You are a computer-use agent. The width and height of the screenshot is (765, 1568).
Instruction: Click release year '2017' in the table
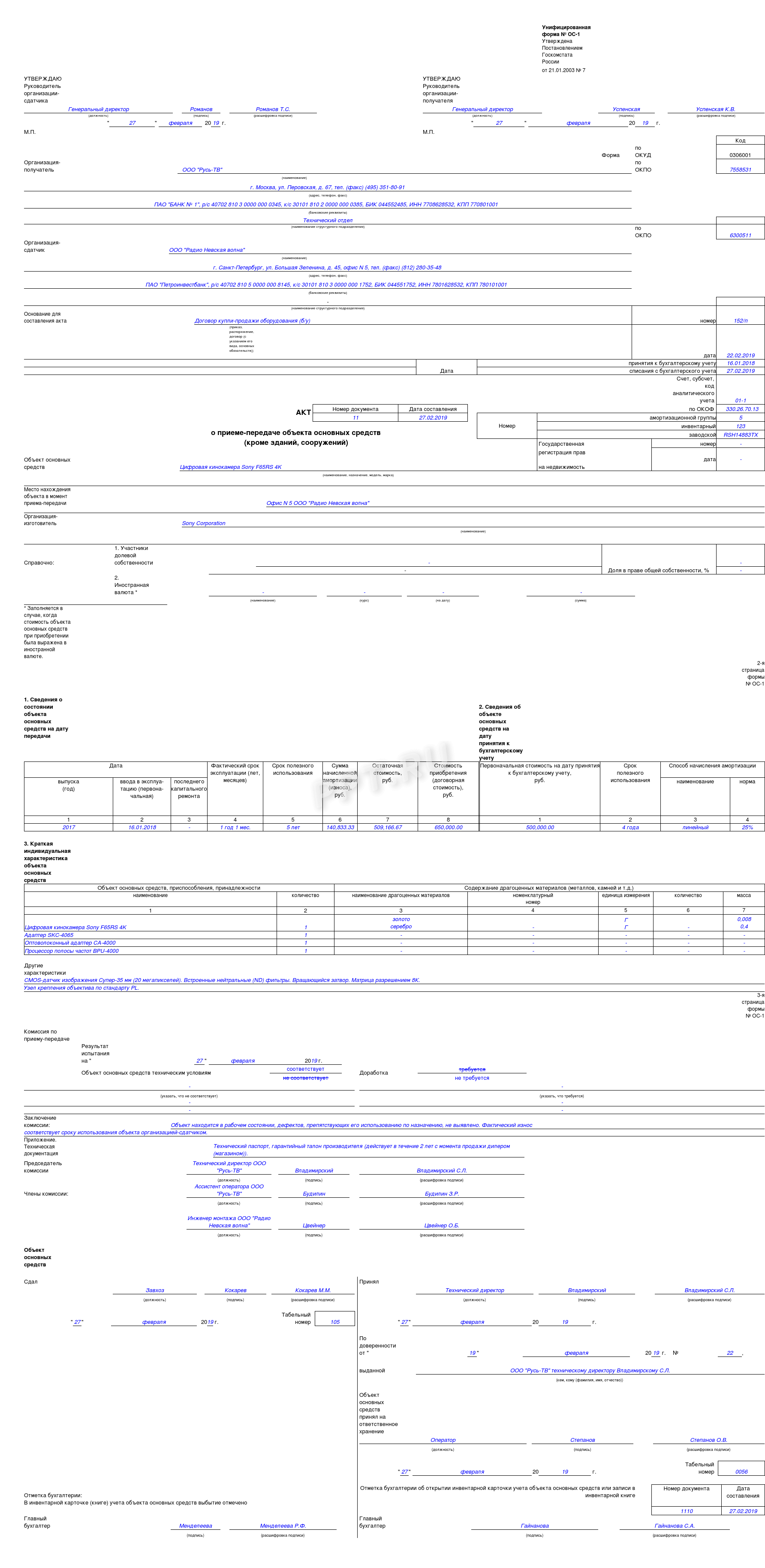click(x=68, y=827)
